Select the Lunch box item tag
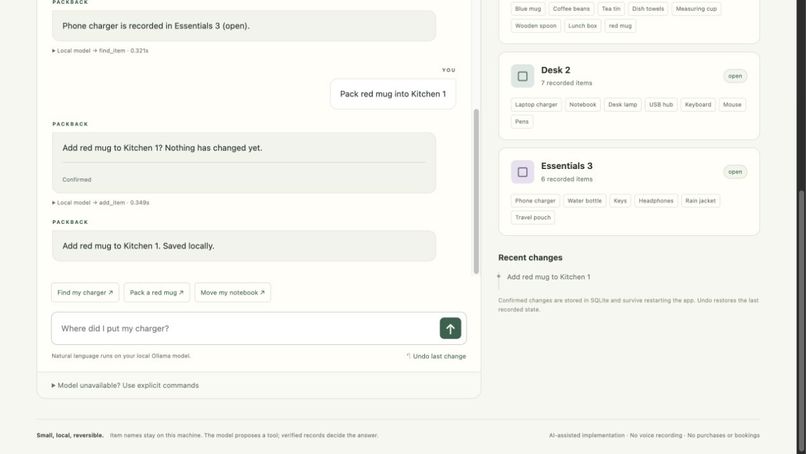 [x=582, y=26]
